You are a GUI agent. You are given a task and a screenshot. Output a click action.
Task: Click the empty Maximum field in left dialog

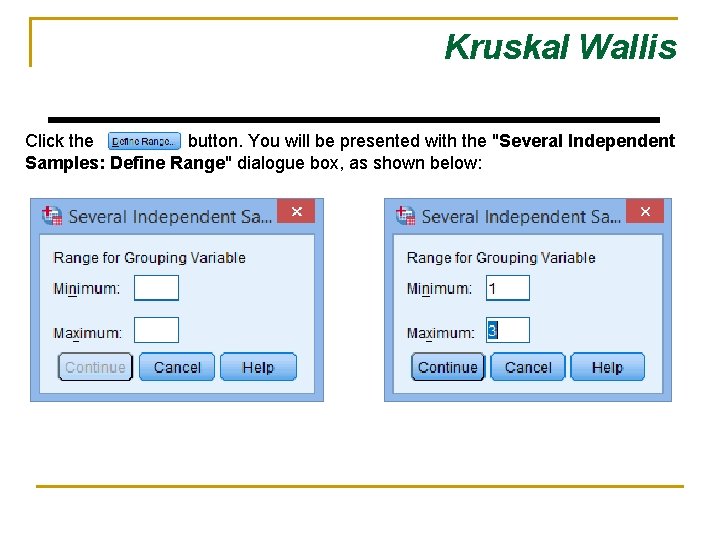tap(156, 330)
